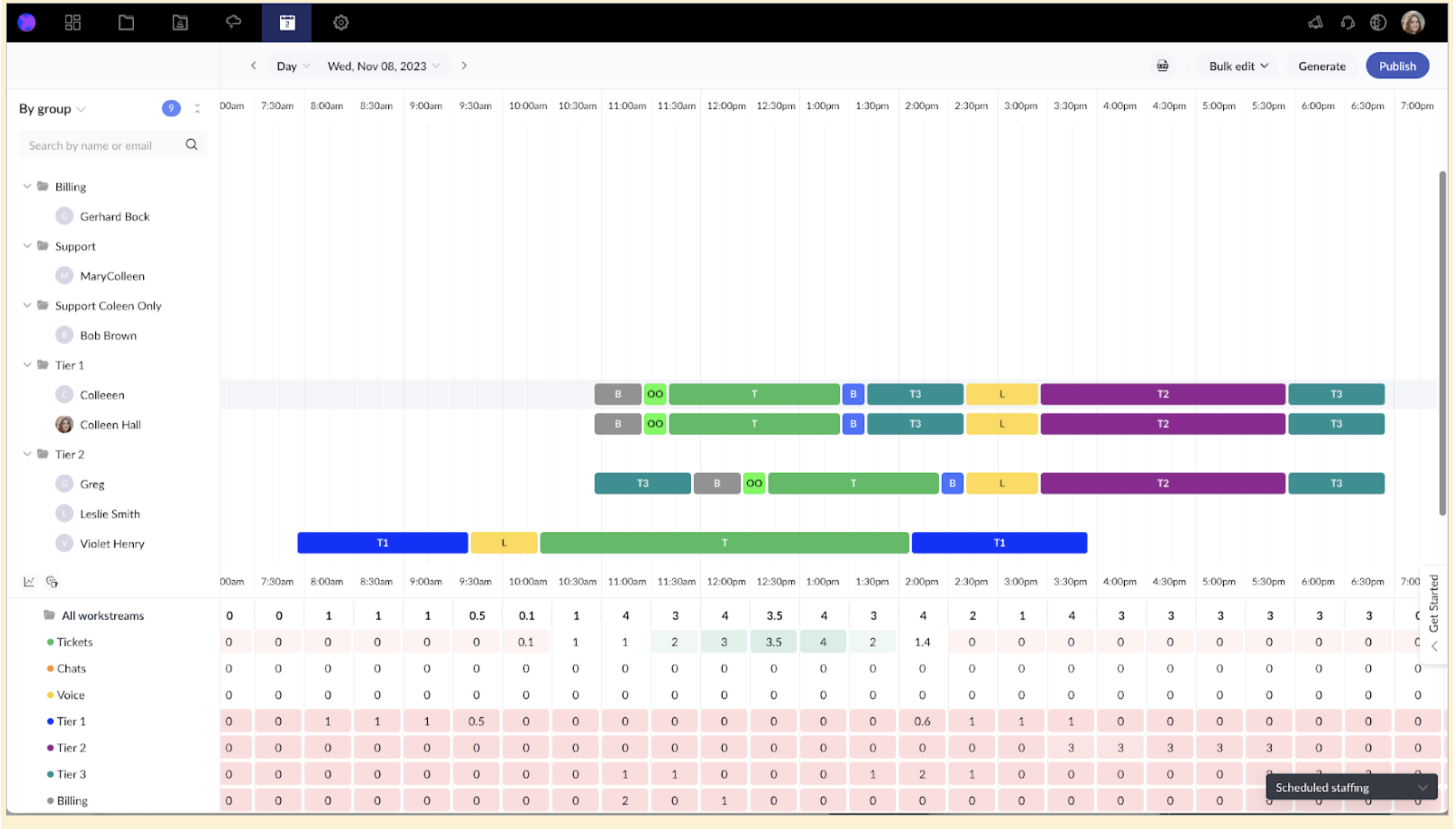Open the Day view dropdown
The image size is (1456, 829).
pos(291,66)
